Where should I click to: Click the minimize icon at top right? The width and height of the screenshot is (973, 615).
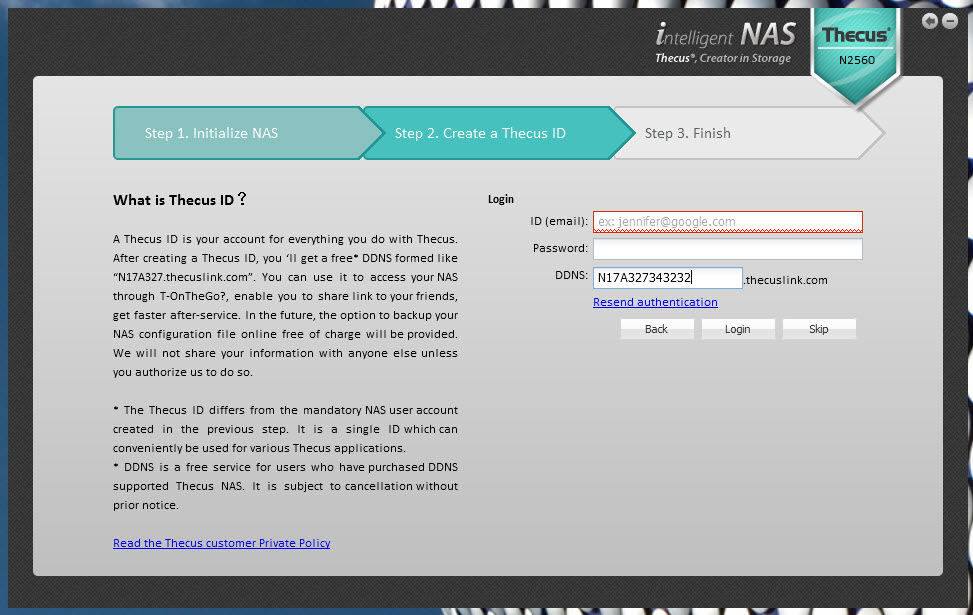pos(950,21)
